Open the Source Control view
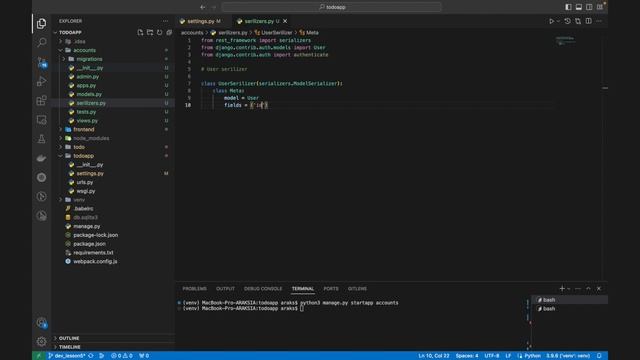This screenshot has height=360, width=640. 41,62
